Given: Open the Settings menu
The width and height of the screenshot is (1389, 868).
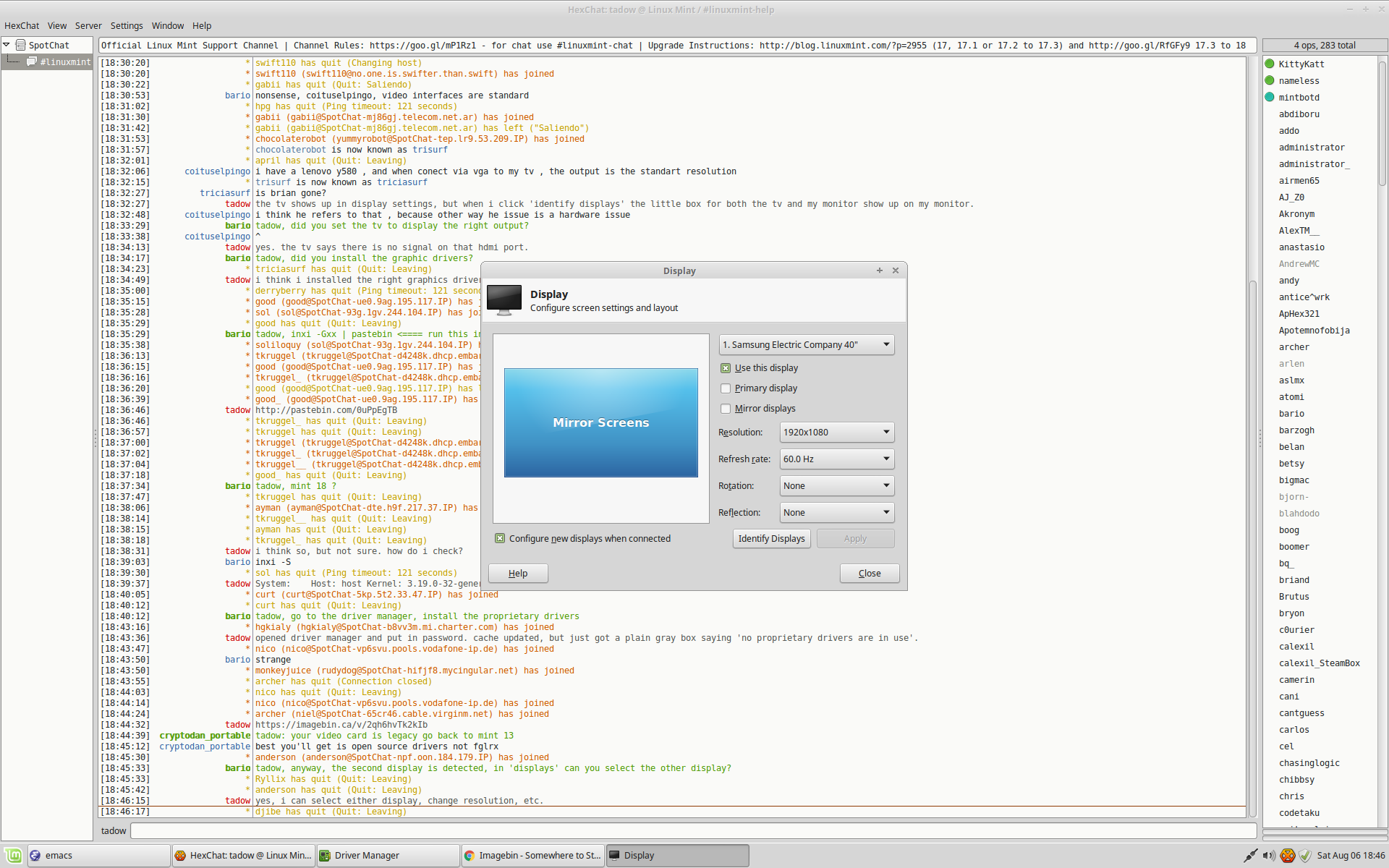Looking at the screenshot, I should coord(127,25).
